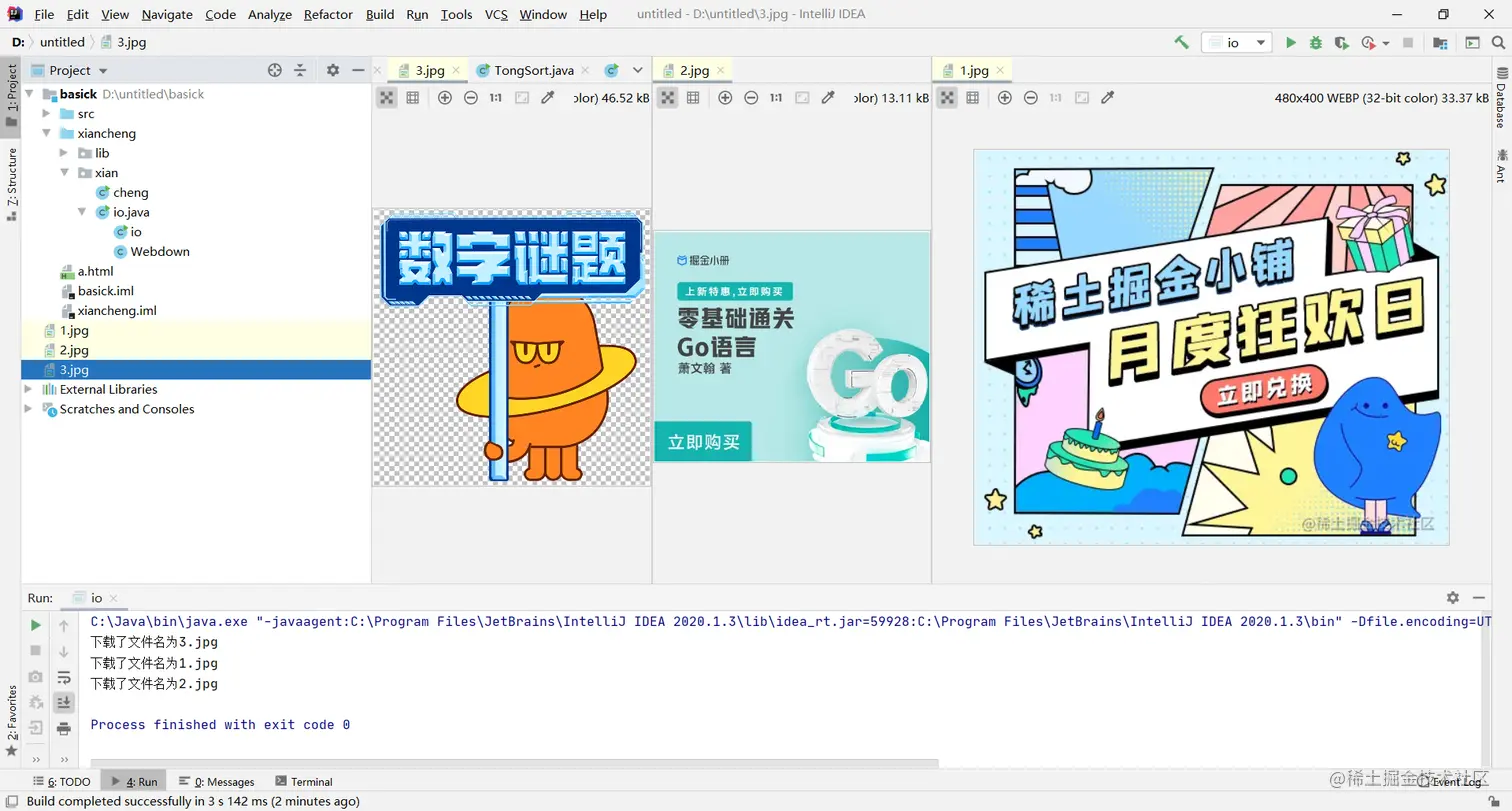
Task: Open the Navigate menu
Action: pos(166,14)
